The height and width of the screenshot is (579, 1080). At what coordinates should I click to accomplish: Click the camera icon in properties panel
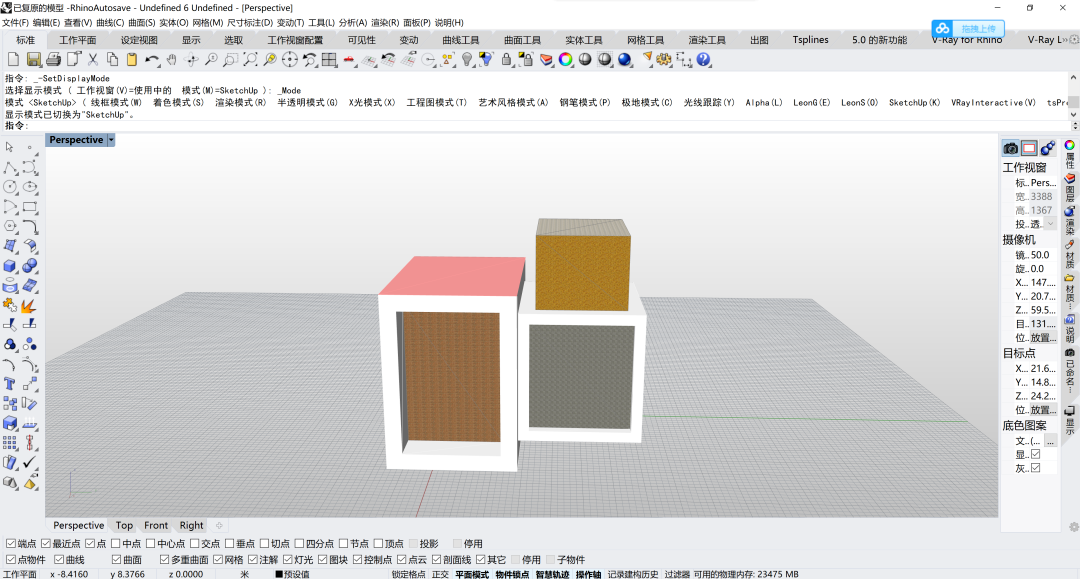pyautogui.click(x=1011, y=148)
